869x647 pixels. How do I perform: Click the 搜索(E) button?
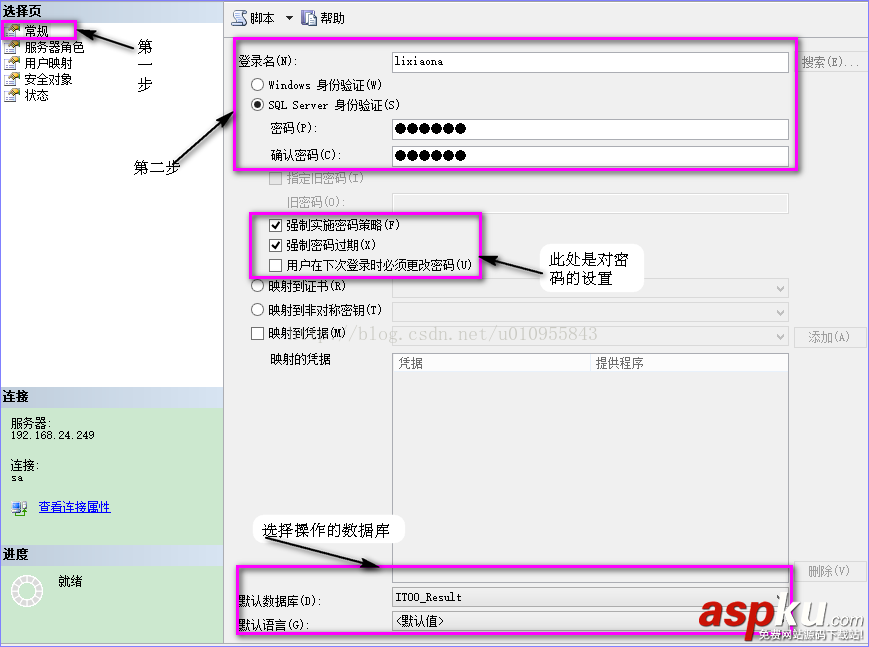830,61
